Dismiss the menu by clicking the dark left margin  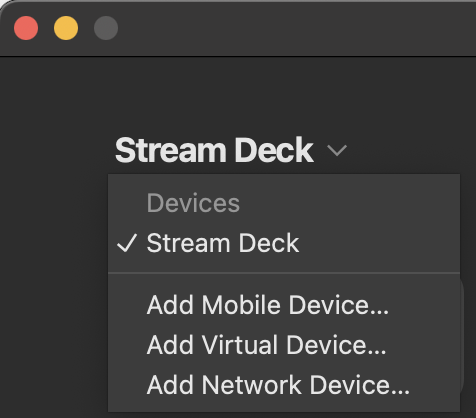coord(53,267)
